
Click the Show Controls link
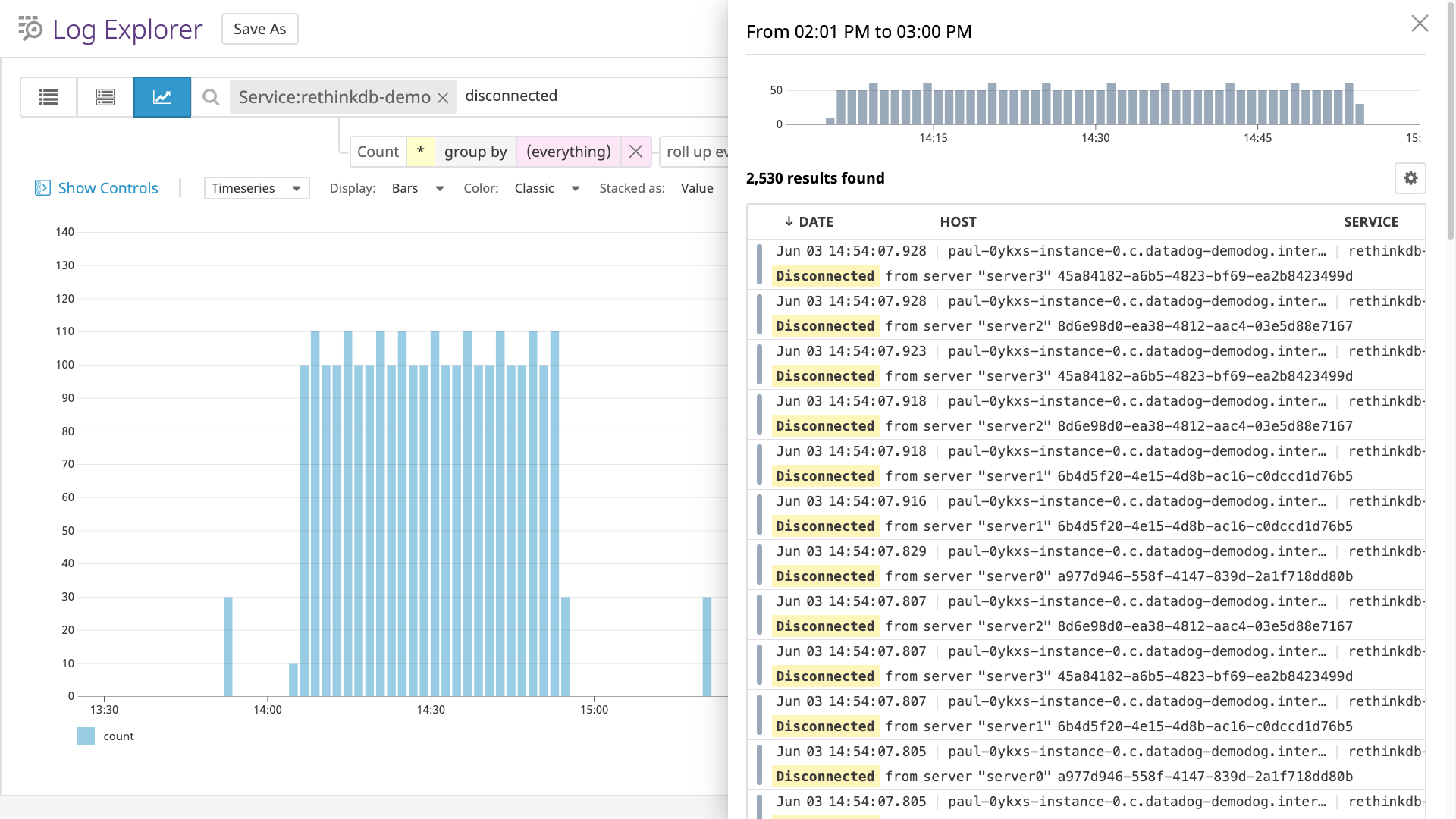[107, 187]
